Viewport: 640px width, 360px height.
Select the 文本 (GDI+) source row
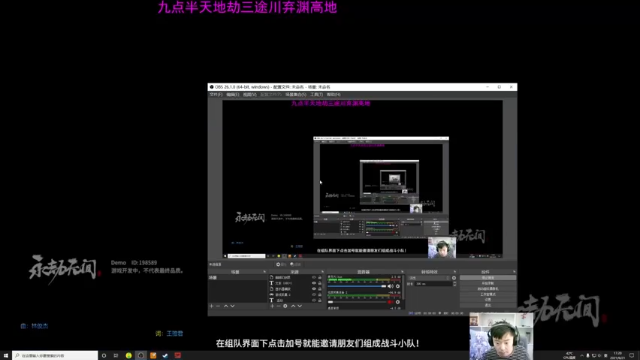point(296,283)
